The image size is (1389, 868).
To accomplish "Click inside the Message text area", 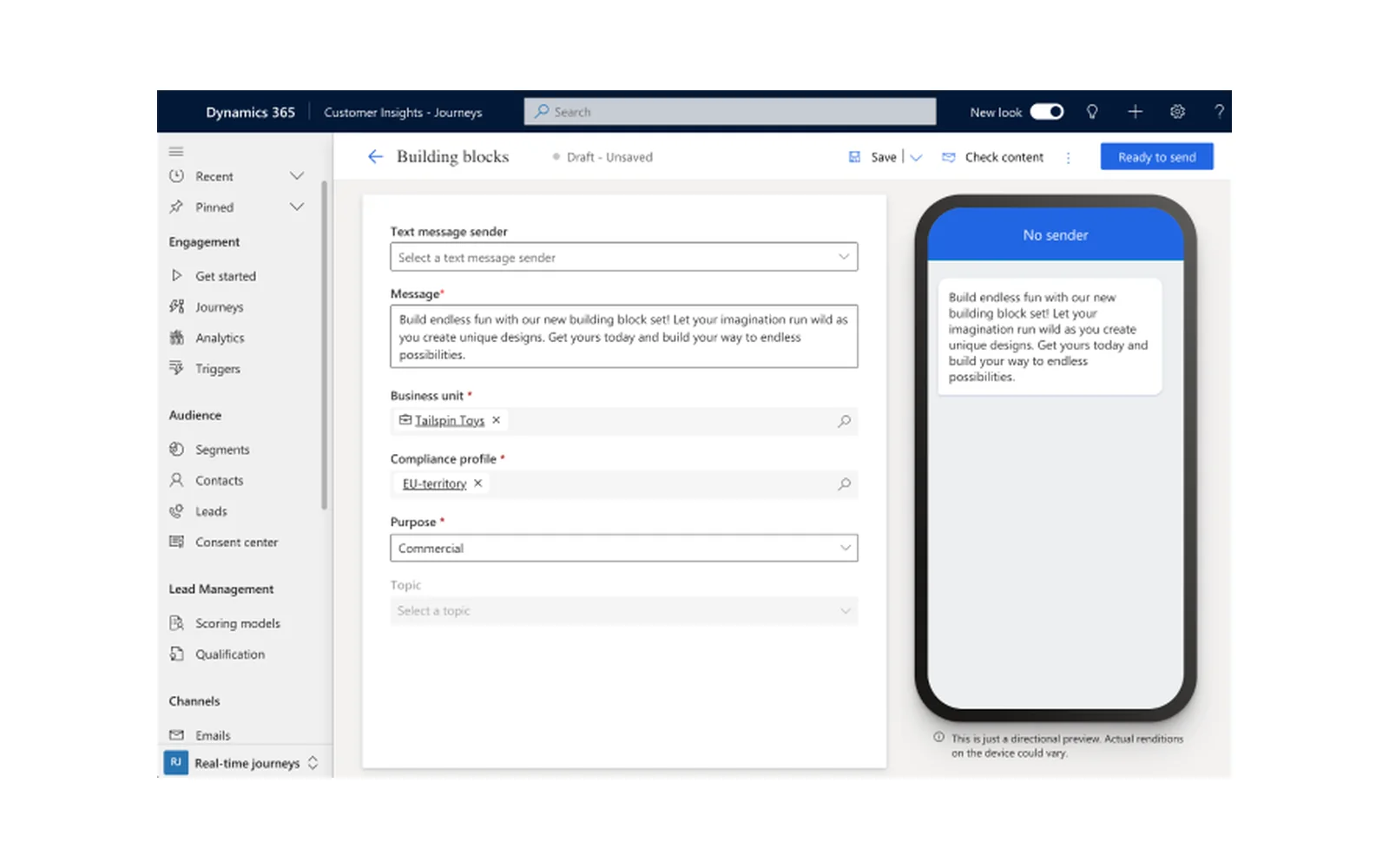I will [x=624, y=336].
